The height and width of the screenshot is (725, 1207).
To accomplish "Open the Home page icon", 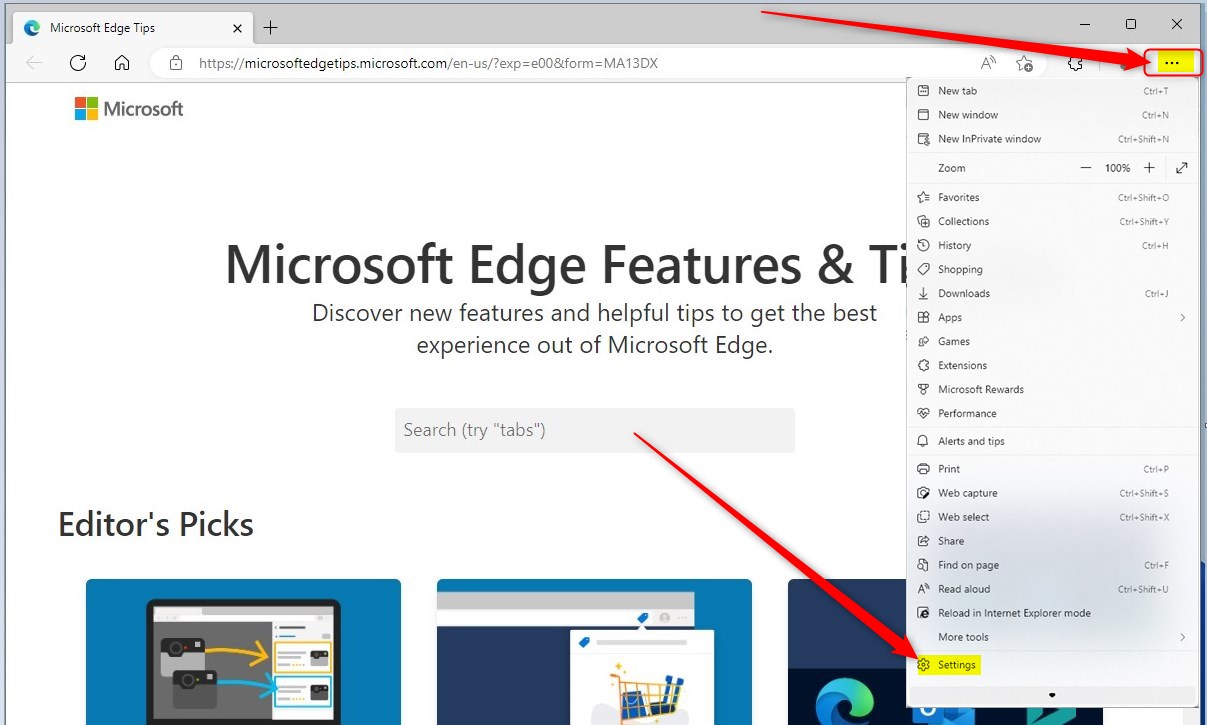I will [x=120, y=62].
